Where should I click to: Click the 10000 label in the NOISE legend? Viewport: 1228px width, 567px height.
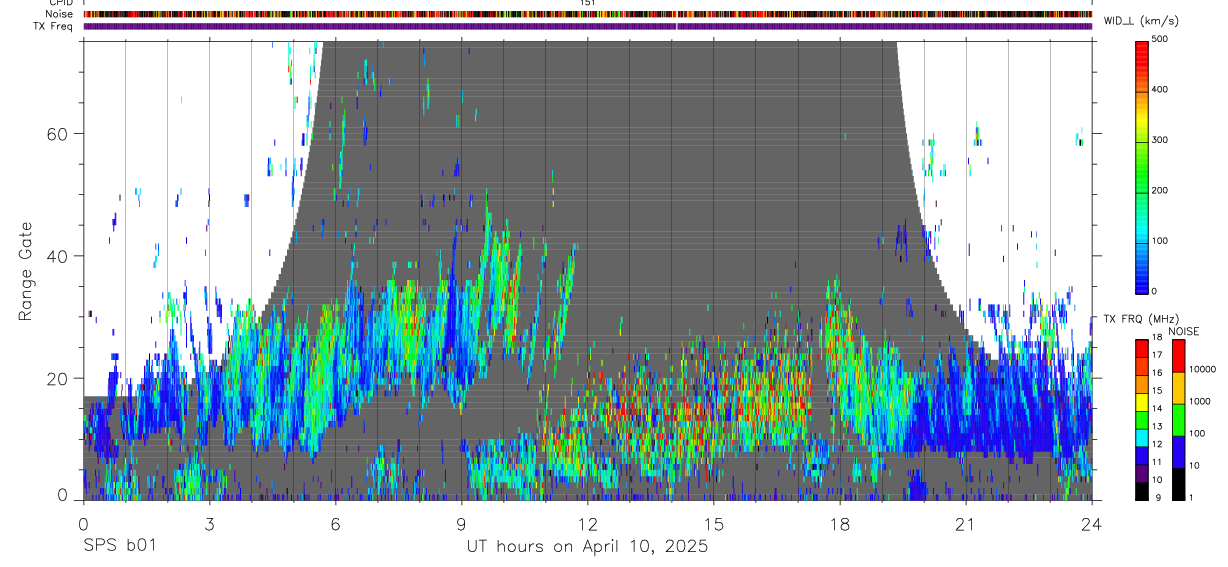[1203, 369]
